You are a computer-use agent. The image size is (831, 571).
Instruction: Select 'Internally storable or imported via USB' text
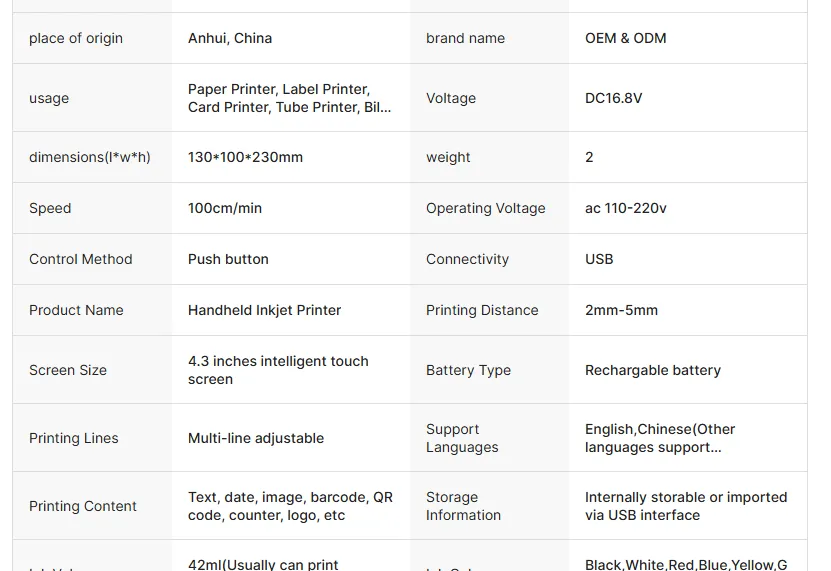686,506
